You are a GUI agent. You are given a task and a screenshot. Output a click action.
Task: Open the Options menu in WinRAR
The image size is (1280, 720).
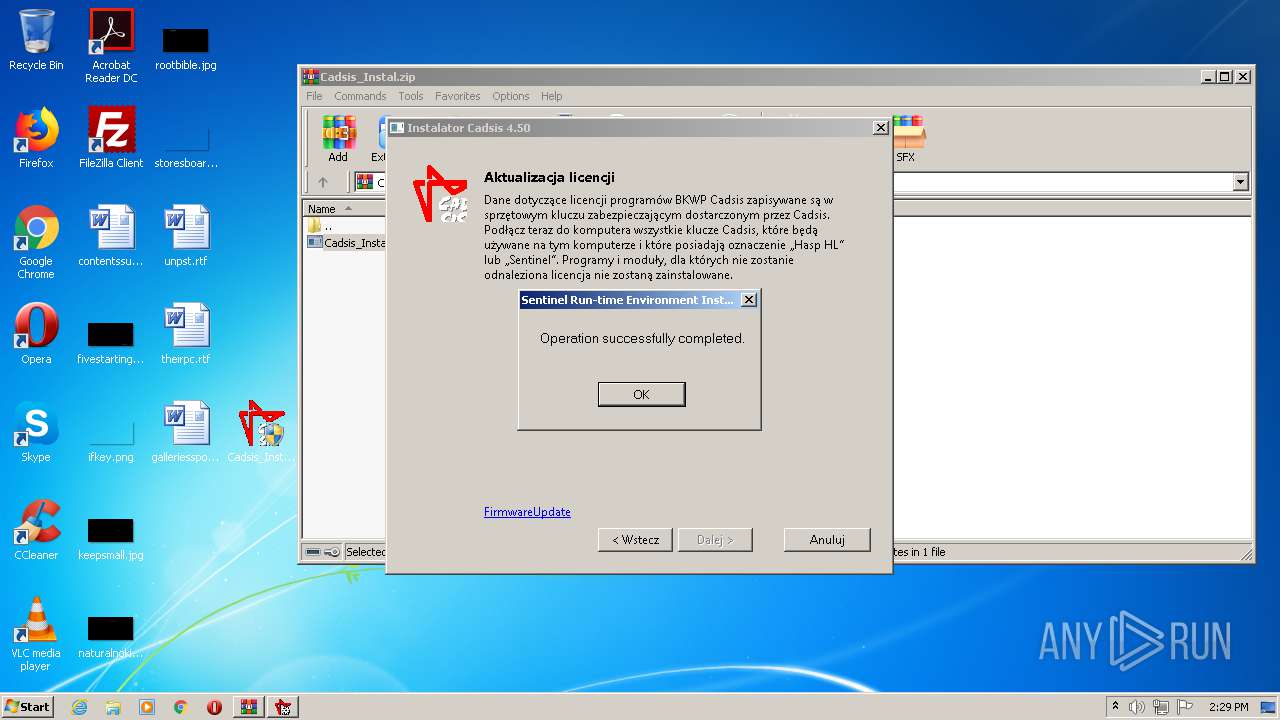pos(510,96)
